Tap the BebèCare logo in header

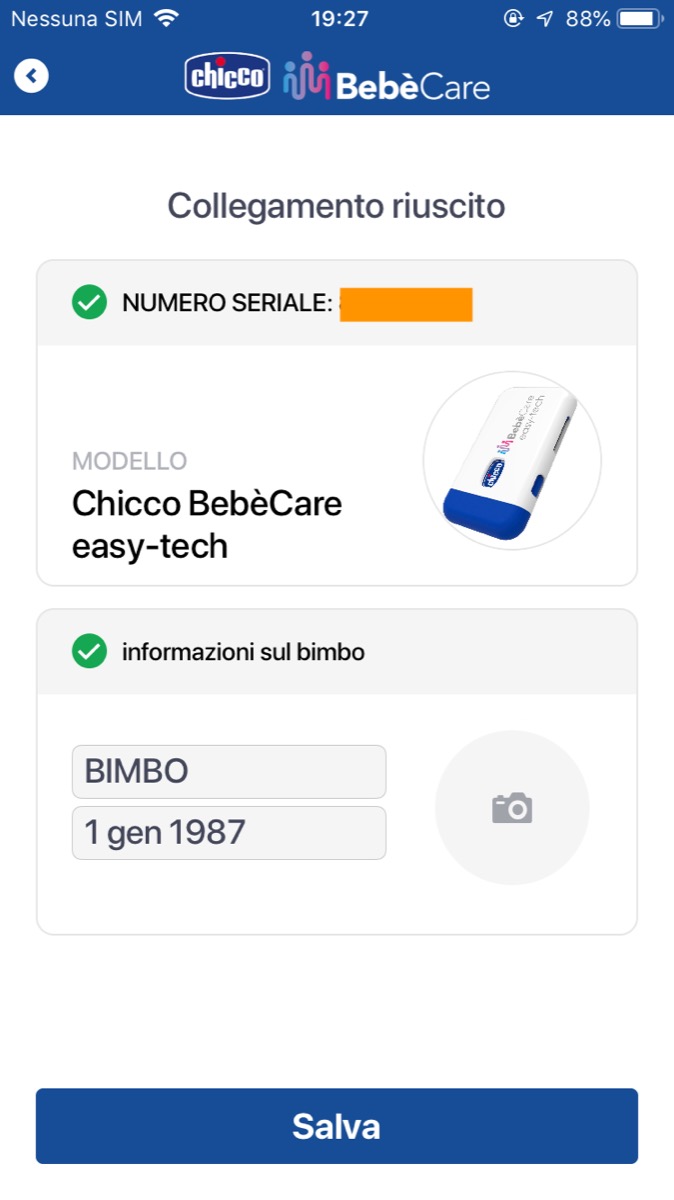pyautogui.click(x=387, y=77)
